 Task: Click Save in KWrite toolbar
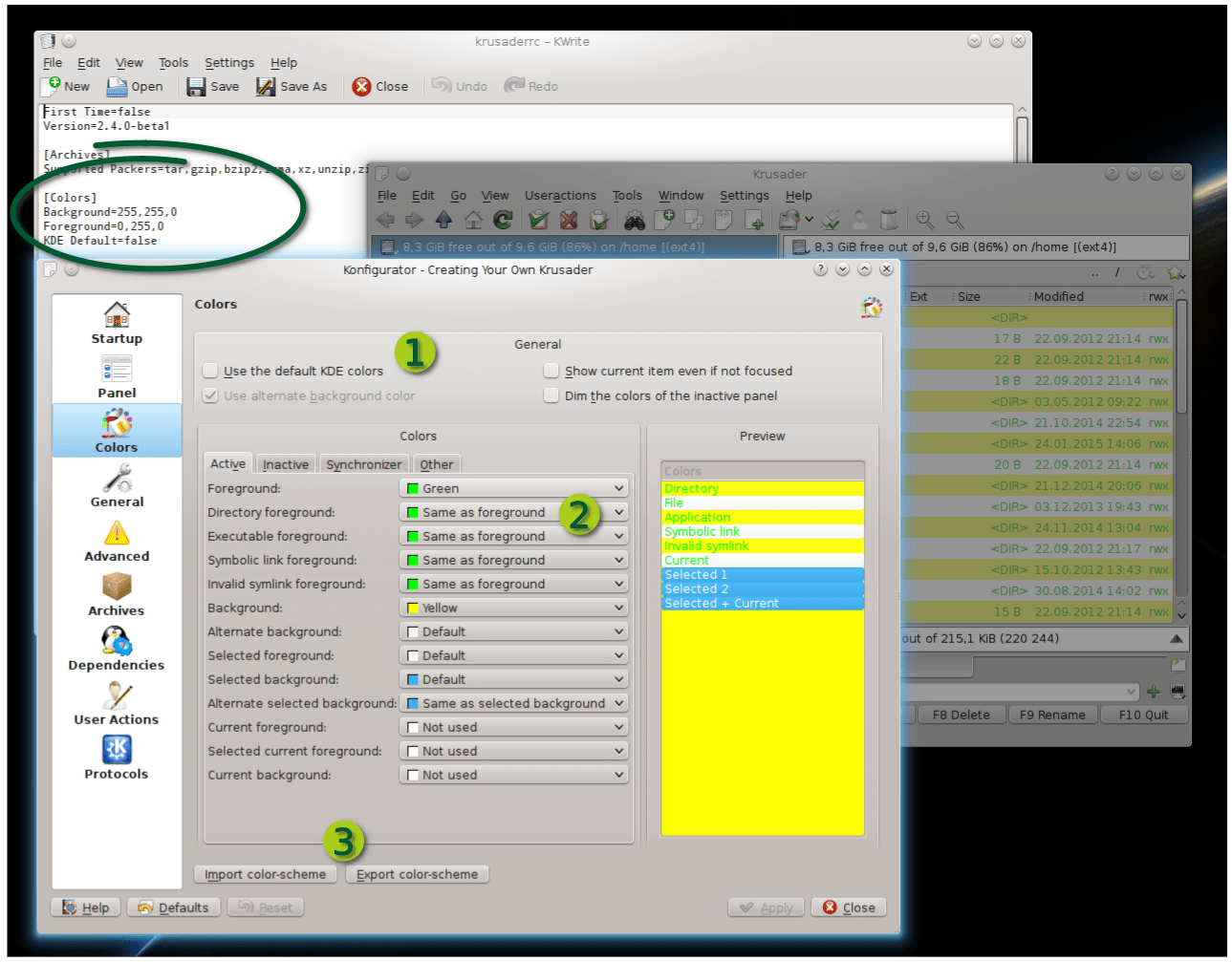point(213,86)
